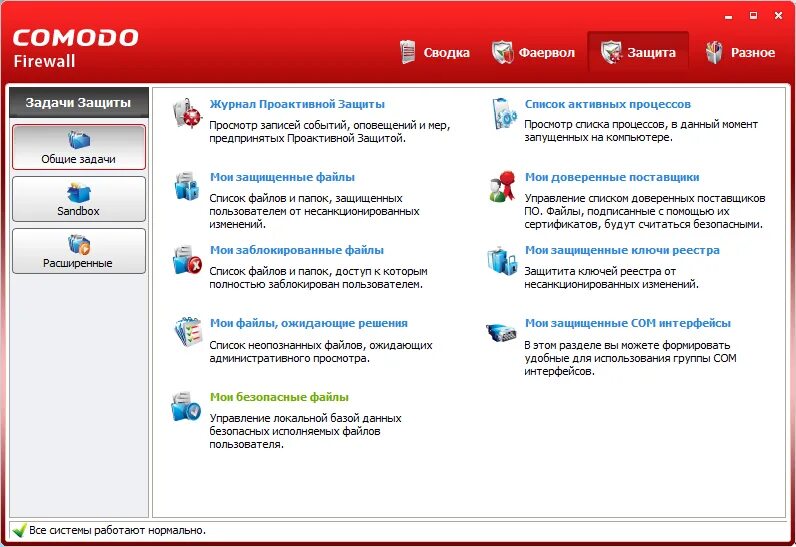
Task: Open Журнал Проактивной Защиты link
Action: [x=297, y=104]
